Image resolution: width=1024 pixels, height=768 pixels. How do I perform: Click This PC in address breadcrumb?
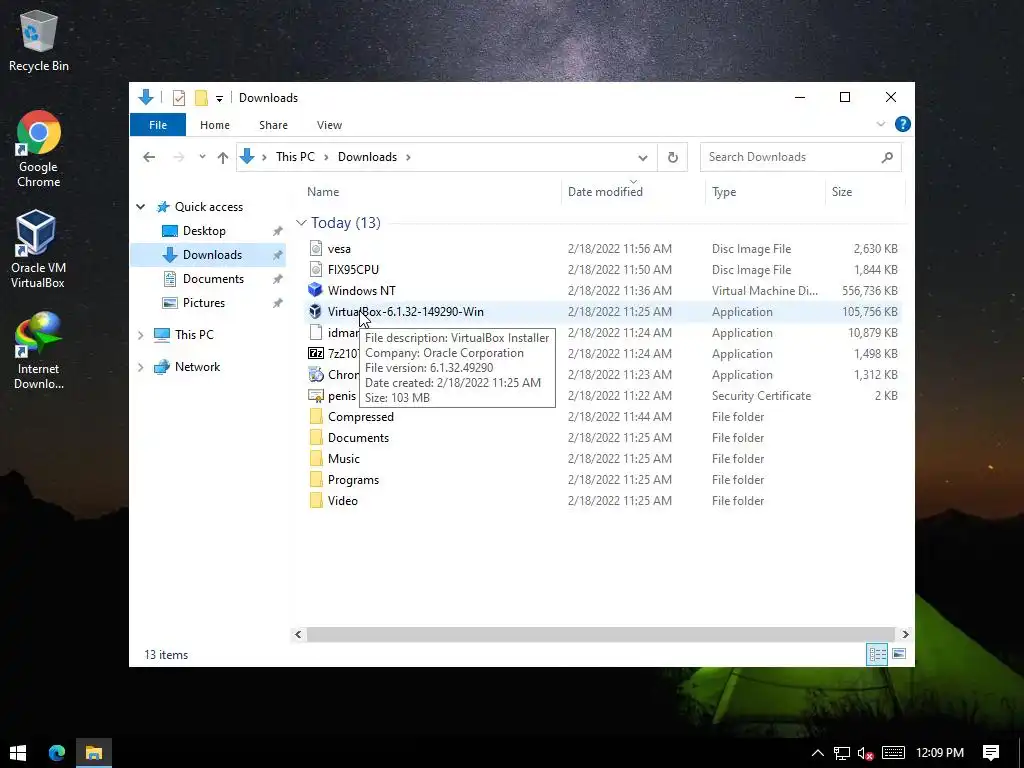[x=295, y=157]
